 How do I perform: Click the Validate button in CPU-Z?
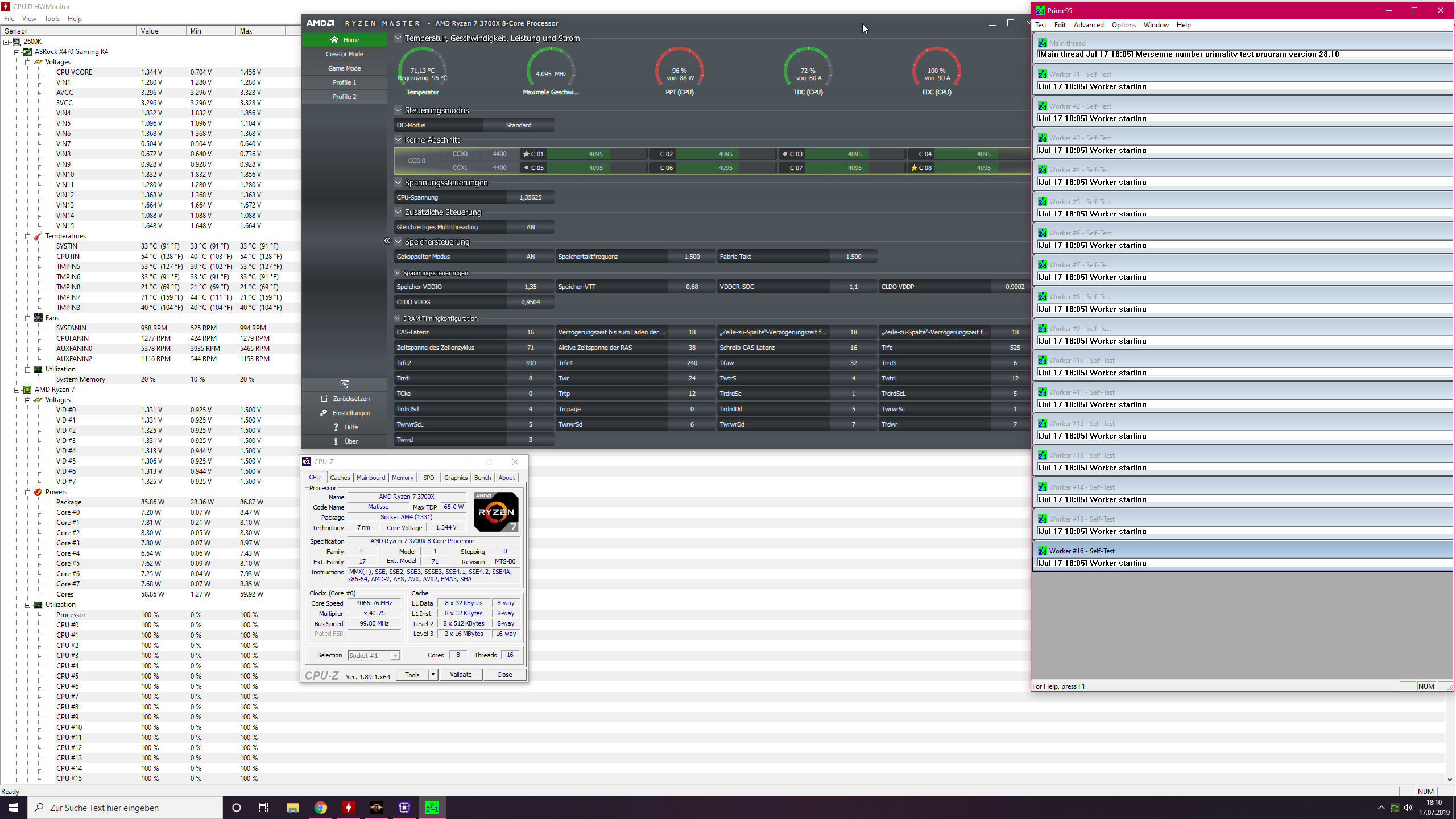tap(460, 675)
